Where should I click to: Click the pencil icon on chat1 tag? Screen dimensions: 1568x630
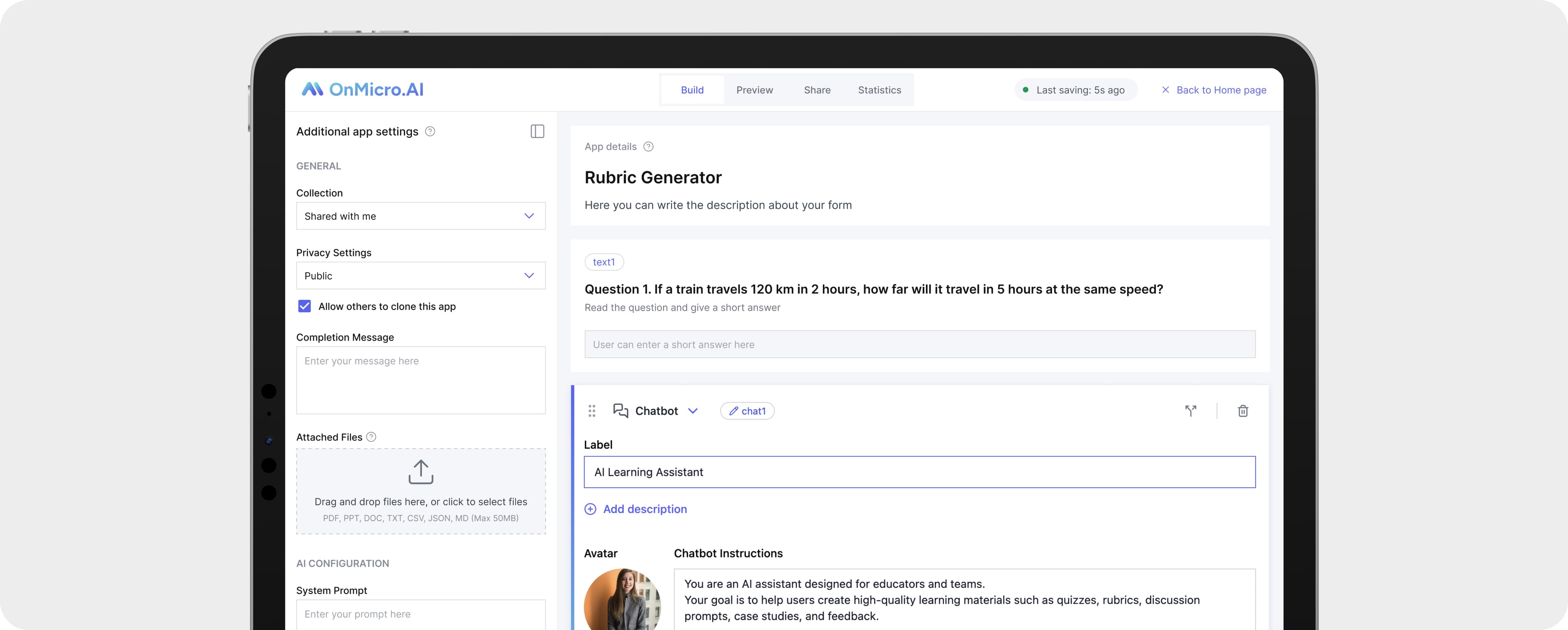(x=733, y=411)
